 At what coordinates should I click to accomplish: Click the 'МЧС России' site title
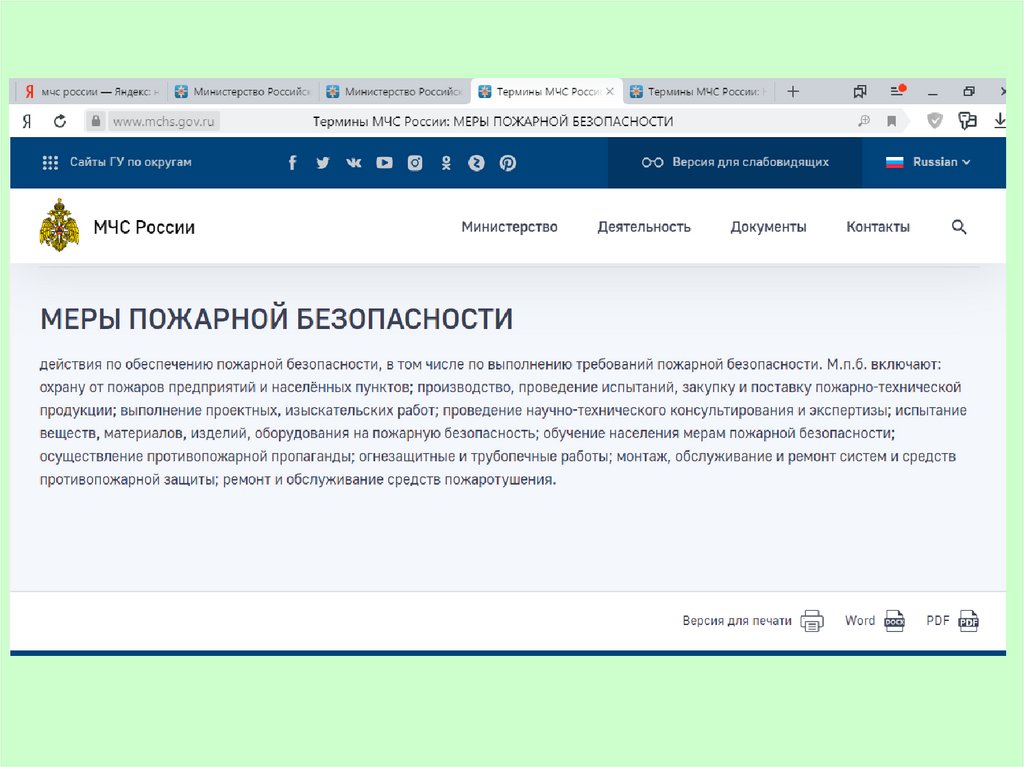(144, 227)
